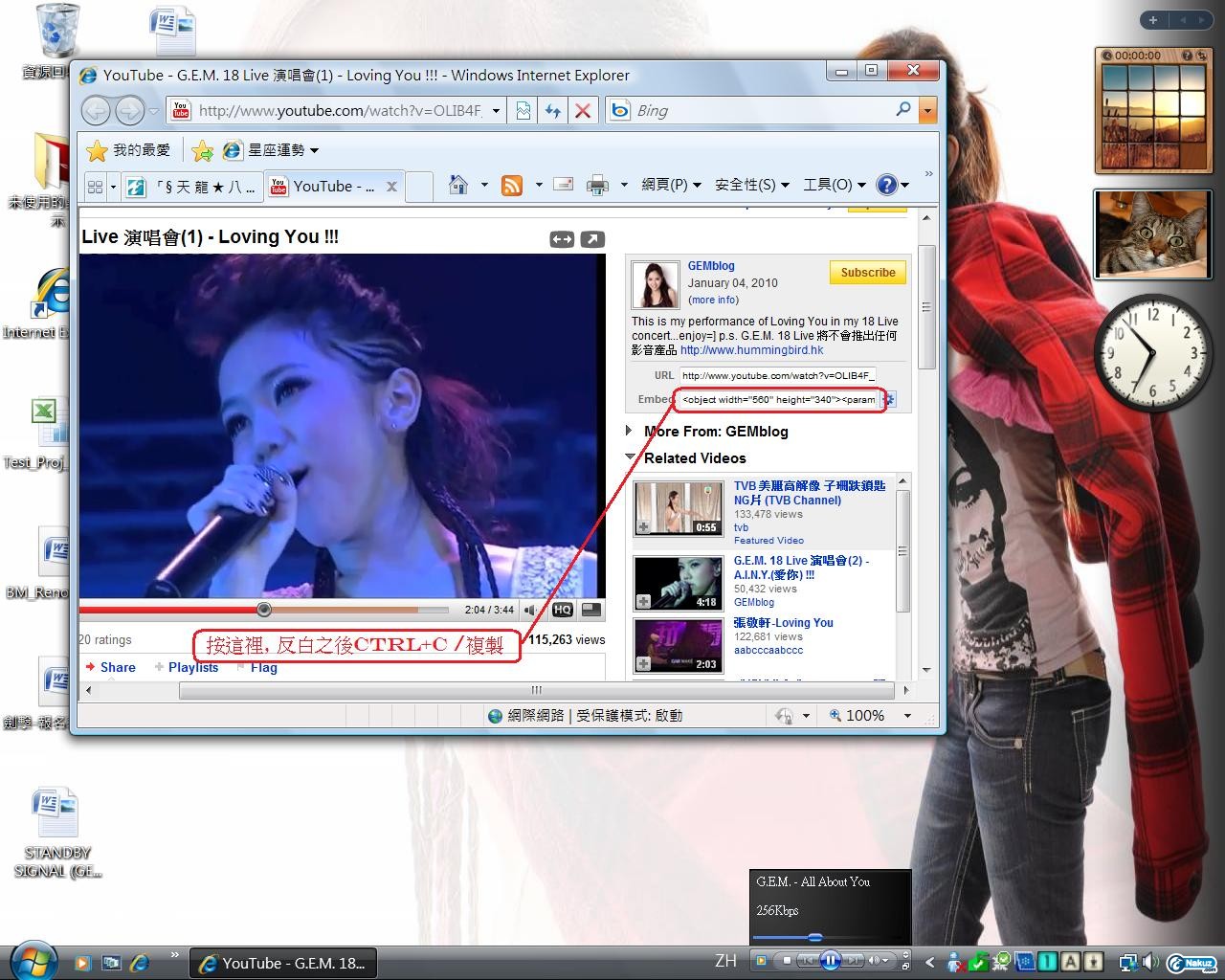
Task: Switch to the 「§ 天 龍 ★ 八 tab
Action: [193, 187]
